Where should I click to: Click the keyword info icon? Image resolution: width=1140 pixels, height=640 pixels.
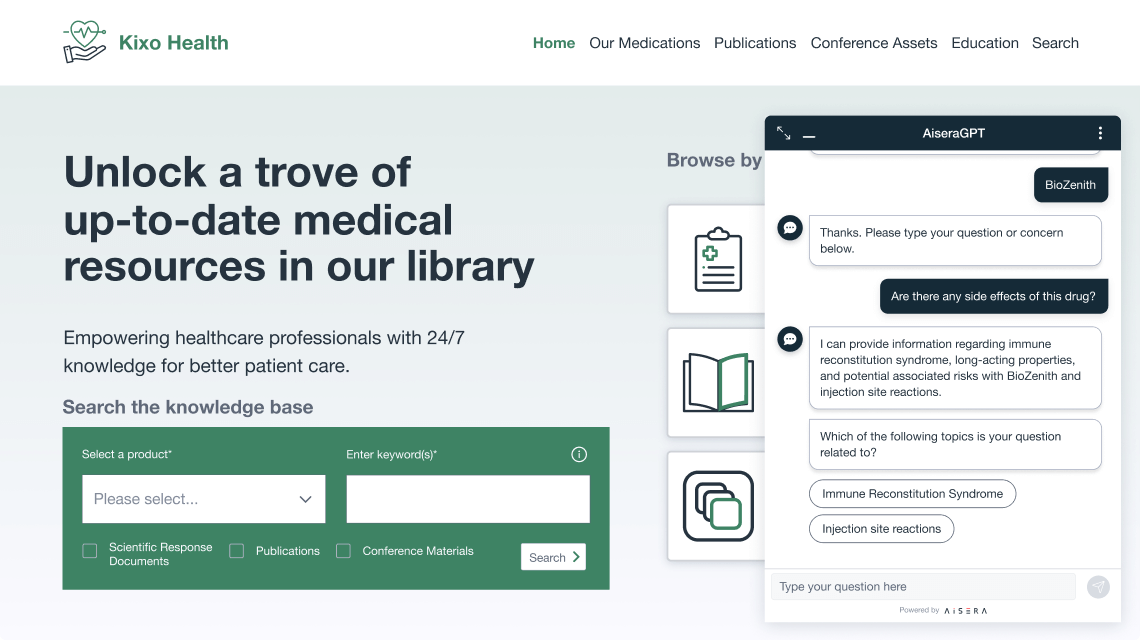pyautogui.click(x=579, y=455)
